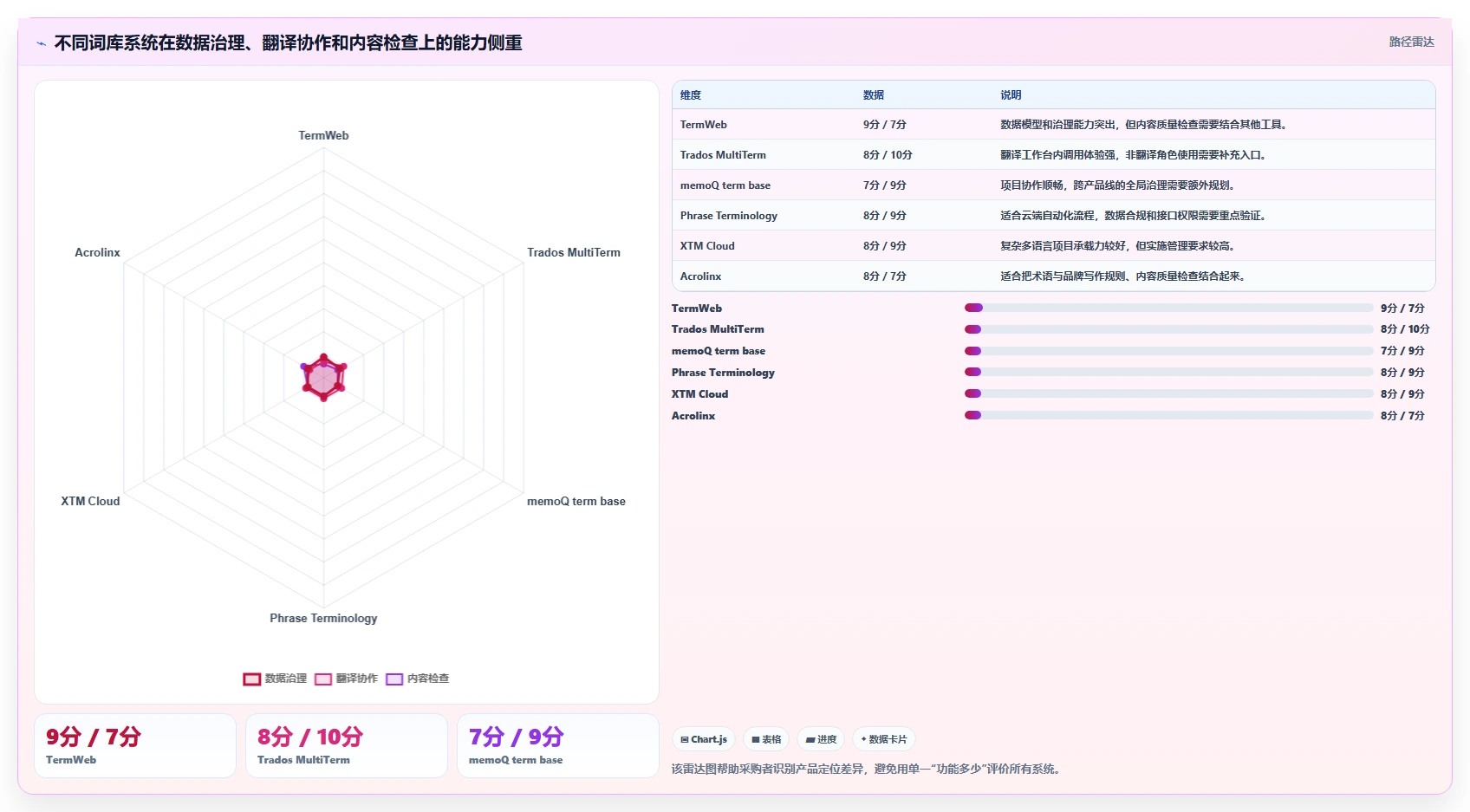1470x812 pixels.
Task: Click the memoQ term base radar axis label
Action: pos(576,501)
